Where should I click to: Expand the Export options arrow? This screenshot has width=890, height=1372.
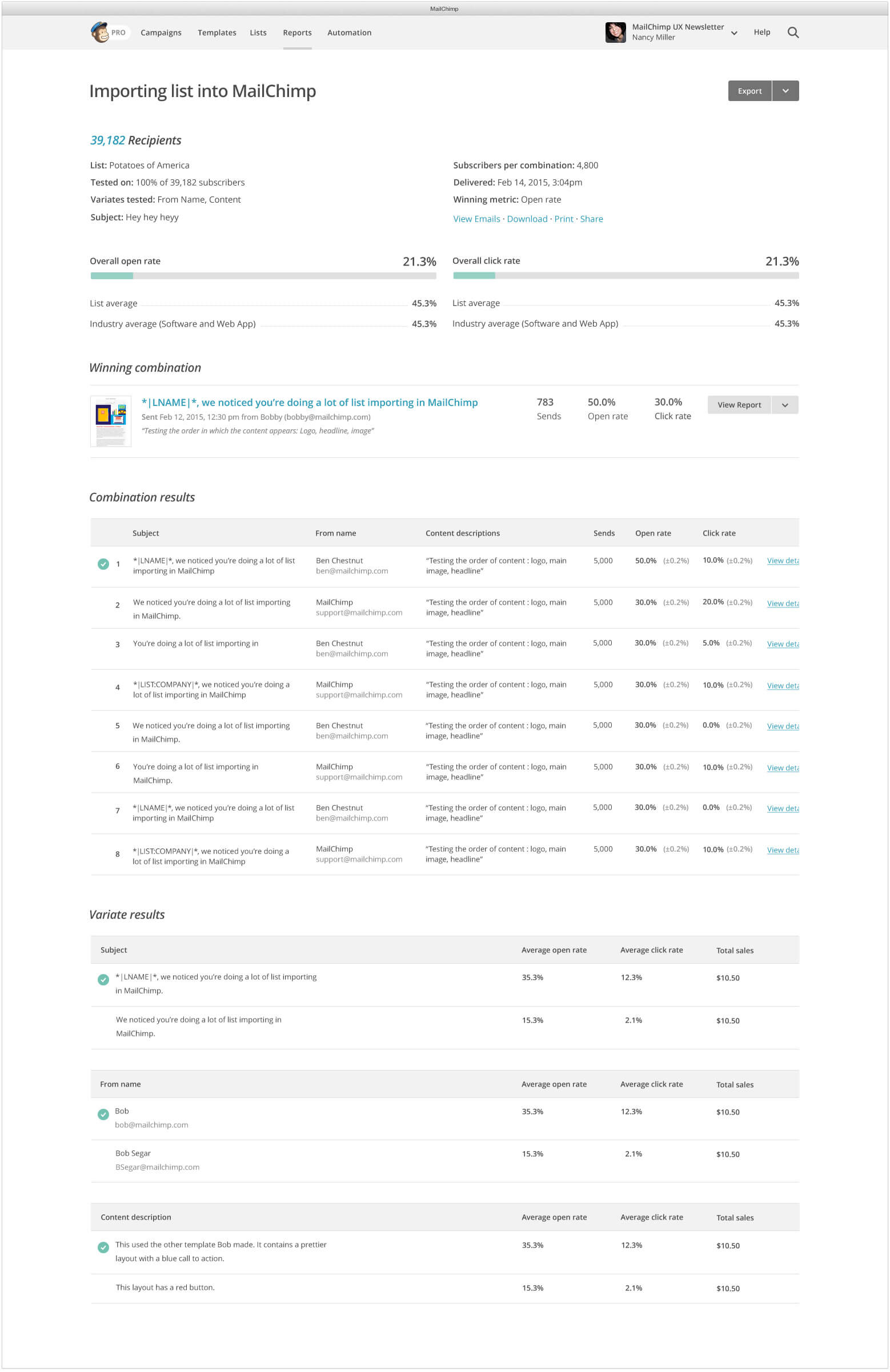pyautogui.click(x=785, y=91)
